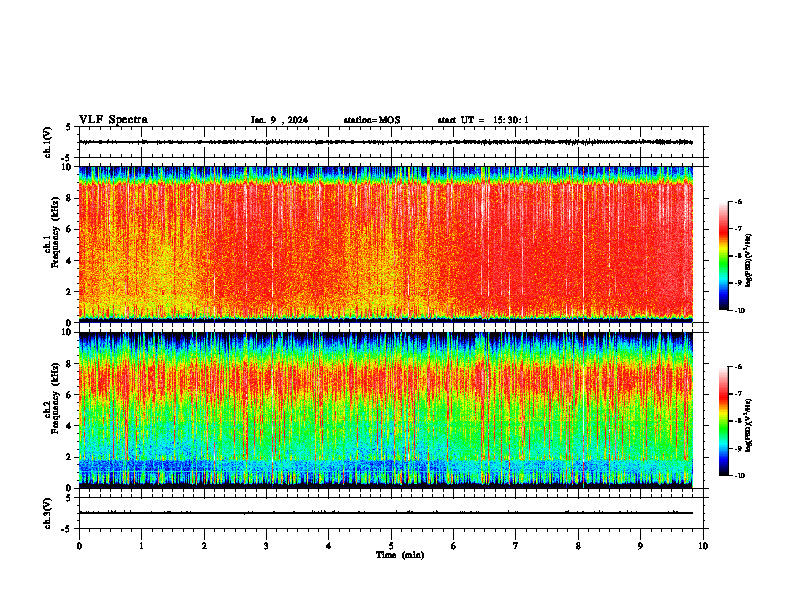This screenshot has width=792, height=612.
Task: Click the ch.1 "Frequency (kHz)" axis label
Action: [x=55, y=233]
